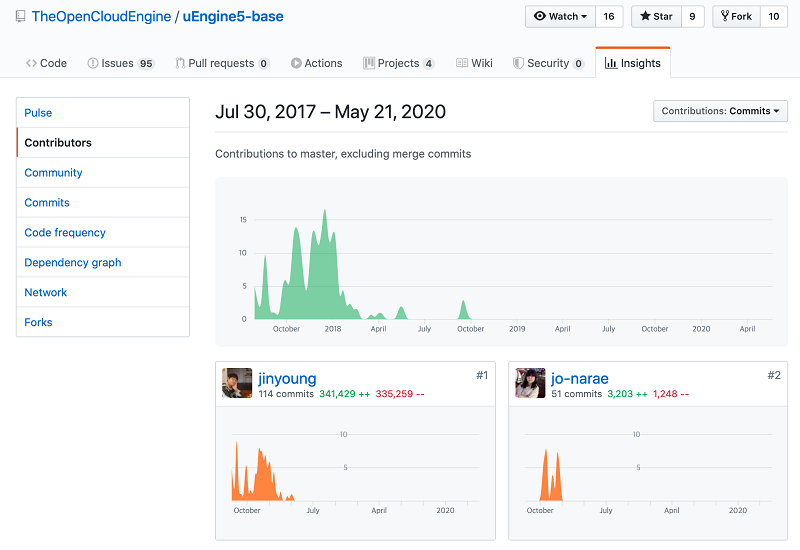
Task: Switch to the Wiki tab
Action: pos(474,63)
